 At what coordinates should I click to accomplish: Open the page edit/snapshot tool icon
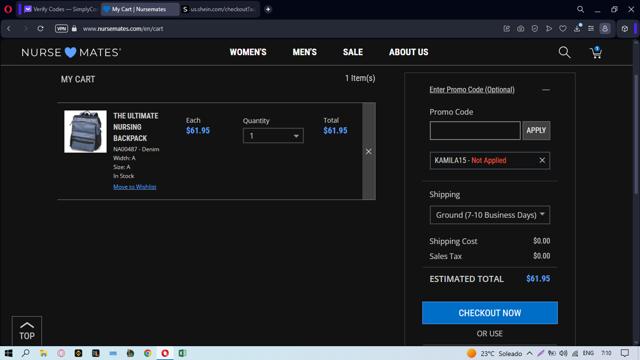point(507,29)
